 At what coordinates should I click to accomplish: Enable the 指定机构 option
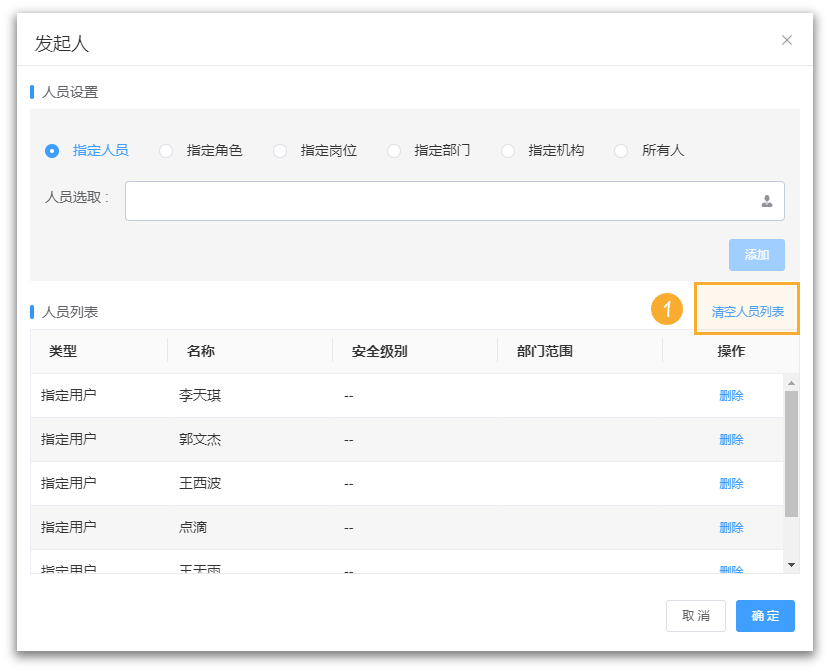pyautogui.click(x=508, y=150)
